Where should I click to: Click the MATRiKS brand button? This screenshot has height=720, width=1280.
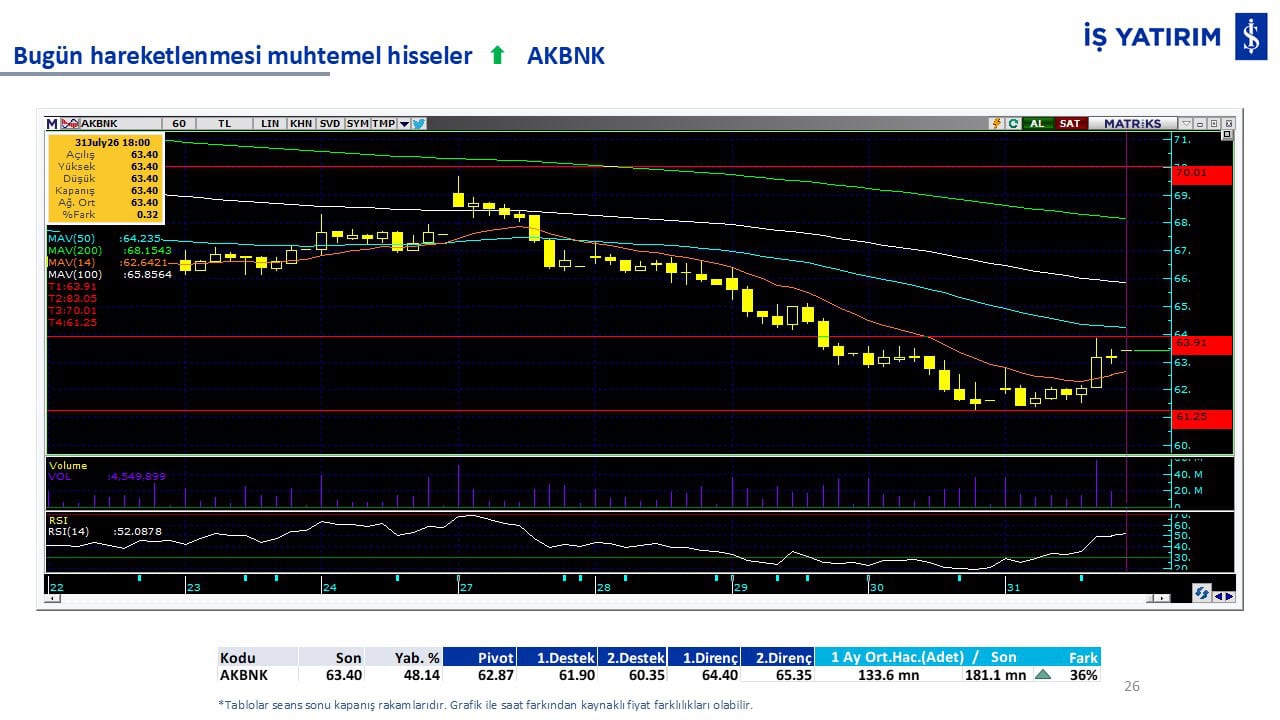(x=1133, y=124)
